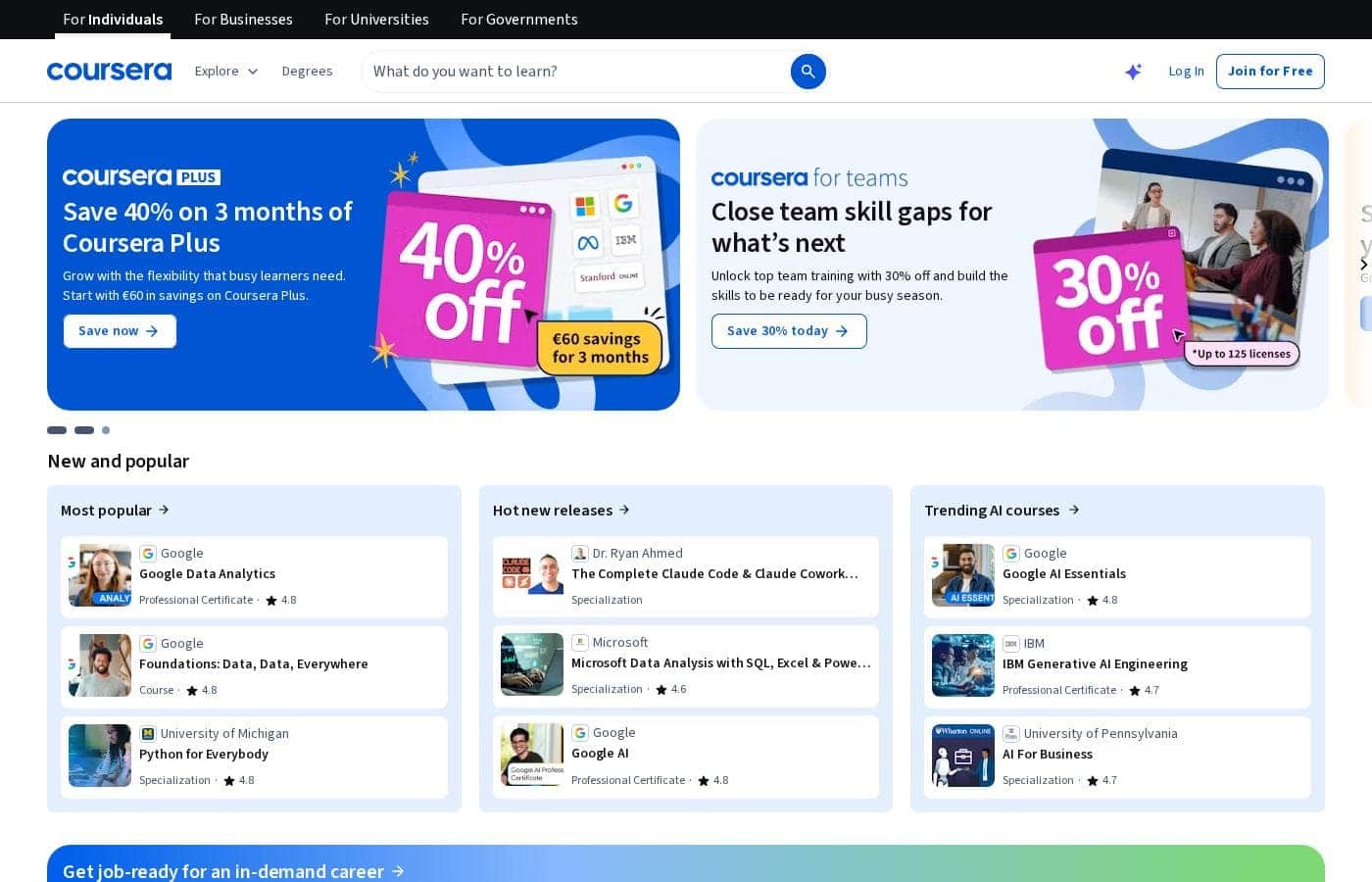Select the IBM Generative AI Engineering thumbnail
Image resolution: width=1372 pixels, height=882 pixels.
(963, 665)
